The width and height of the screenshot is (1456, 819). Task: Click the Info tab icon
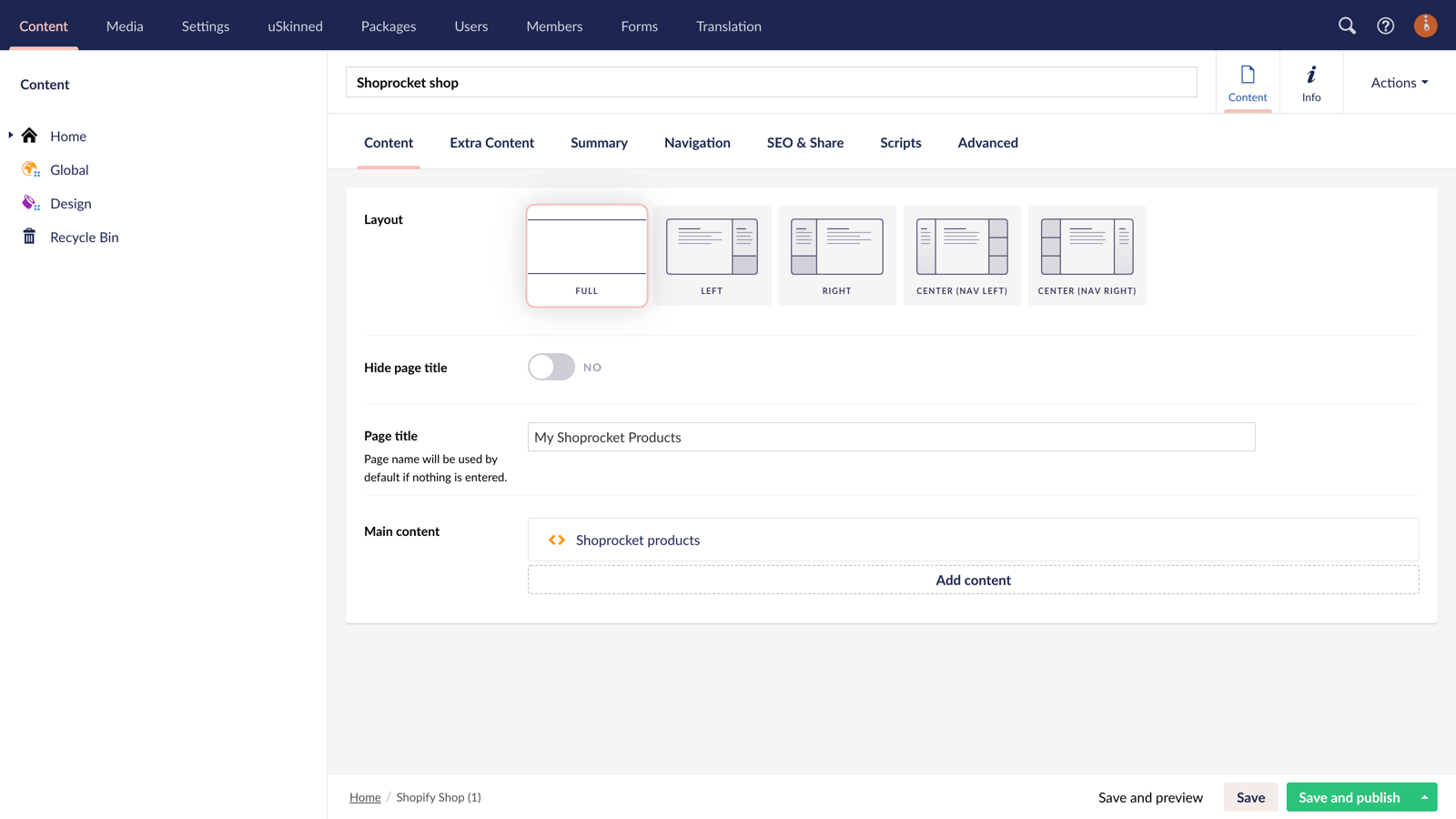coord(1311,76)
